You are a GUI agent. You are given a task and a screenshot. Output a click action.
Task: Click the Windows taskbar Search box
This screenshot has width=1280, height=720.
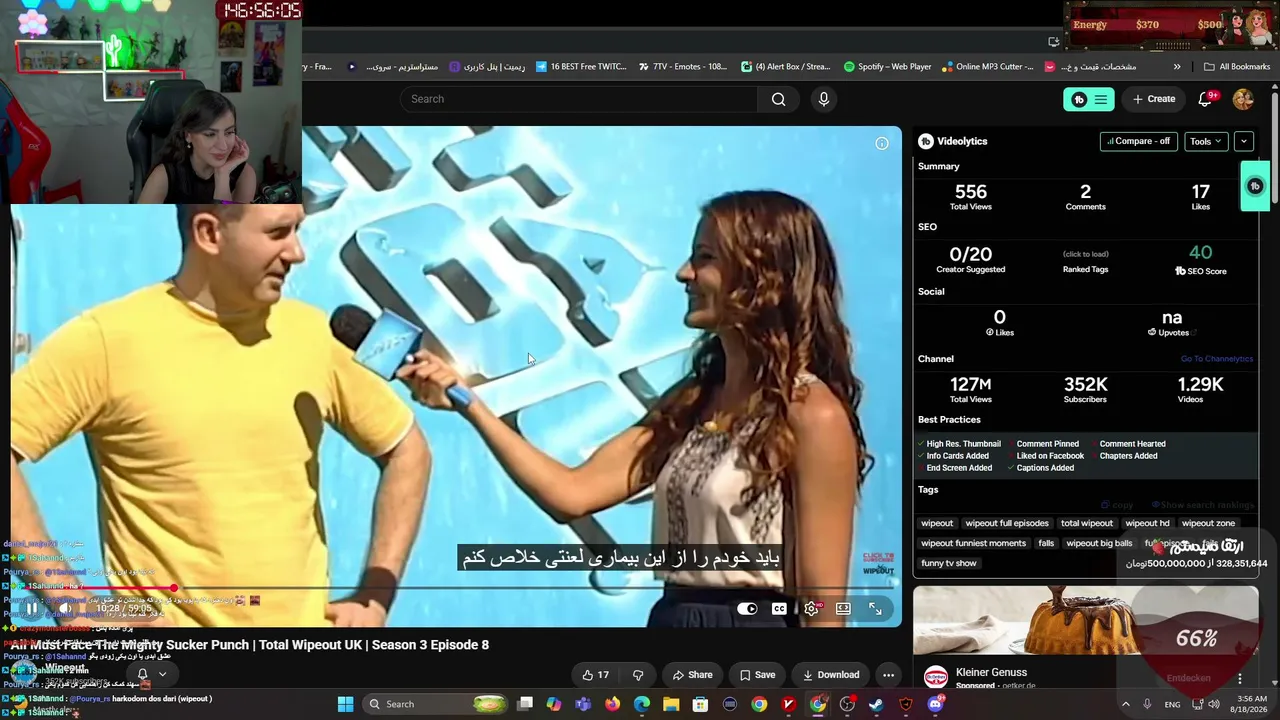coord(435,704)
